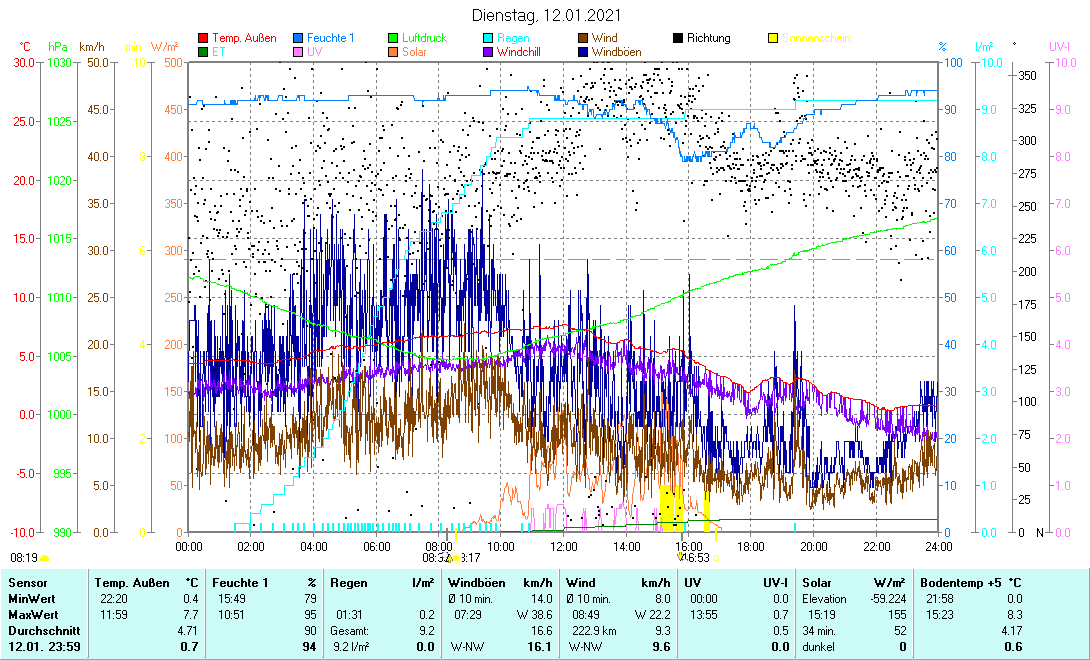Click the "ET" legend label
The height and width of the screenshot is (660, 1090).
219,52
